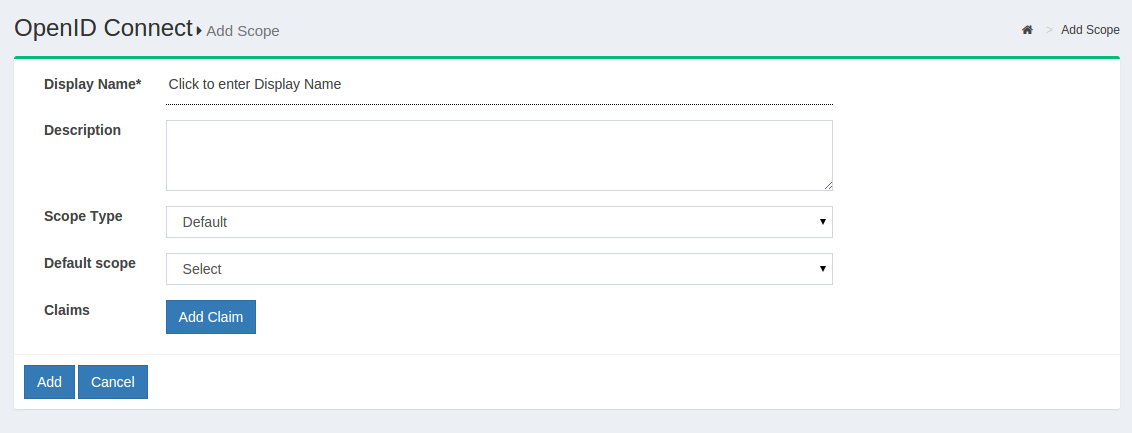Click the Description field label
The image size is (1132, 433).
tap(82, 130)
